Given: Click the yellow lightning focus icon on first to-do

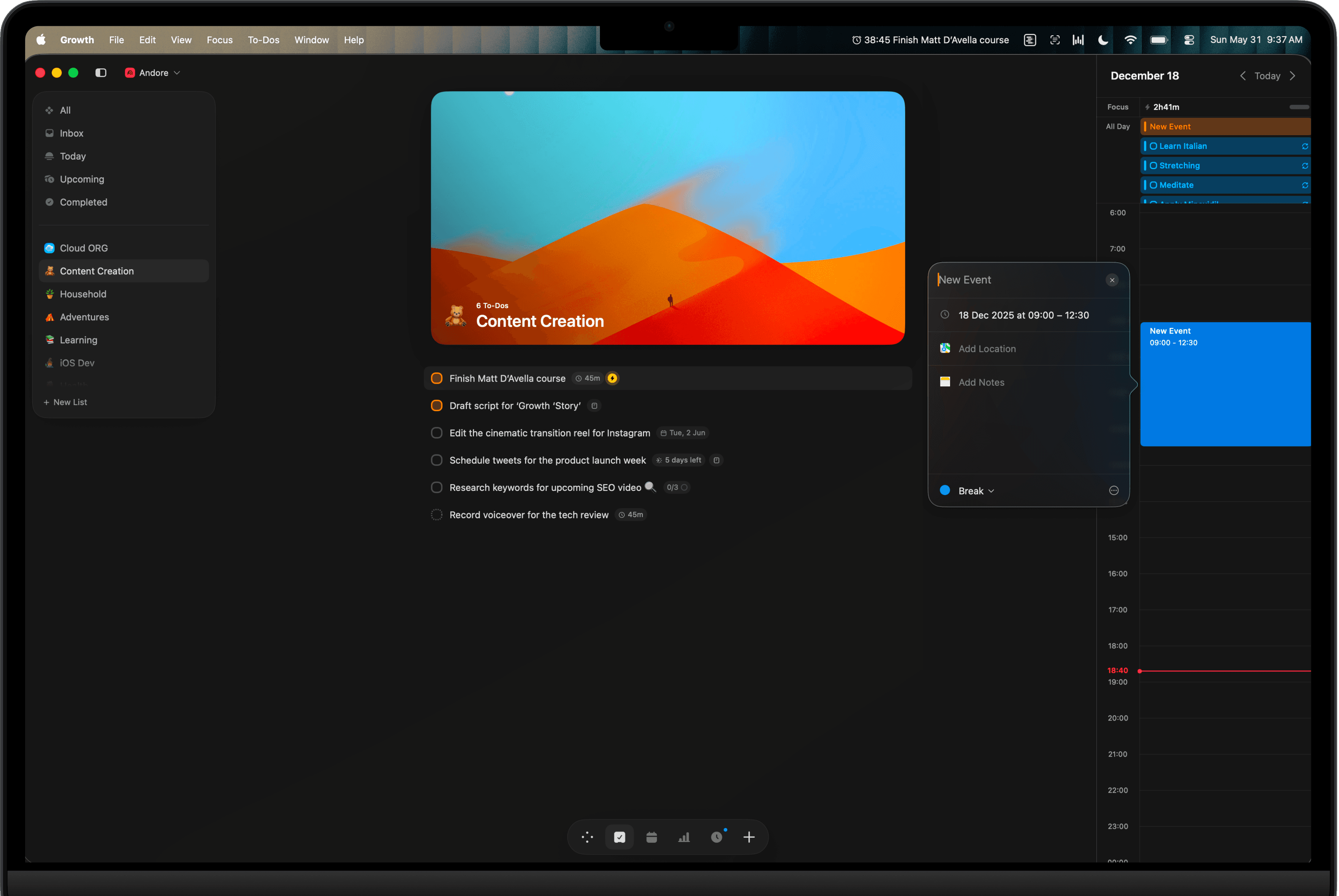Looking at the screenshot, I should point(612,378).
